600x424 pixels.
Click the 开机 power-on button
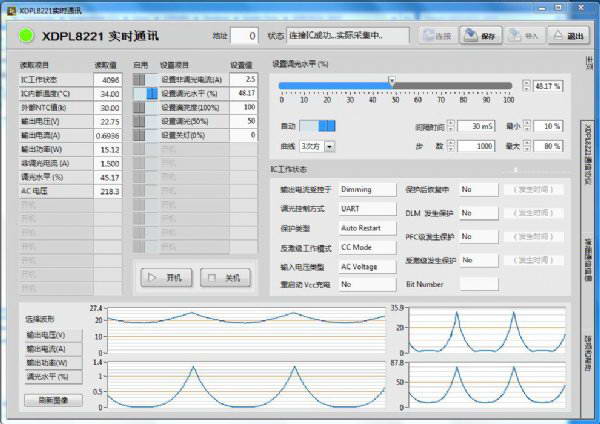click(x=166, y=277)
